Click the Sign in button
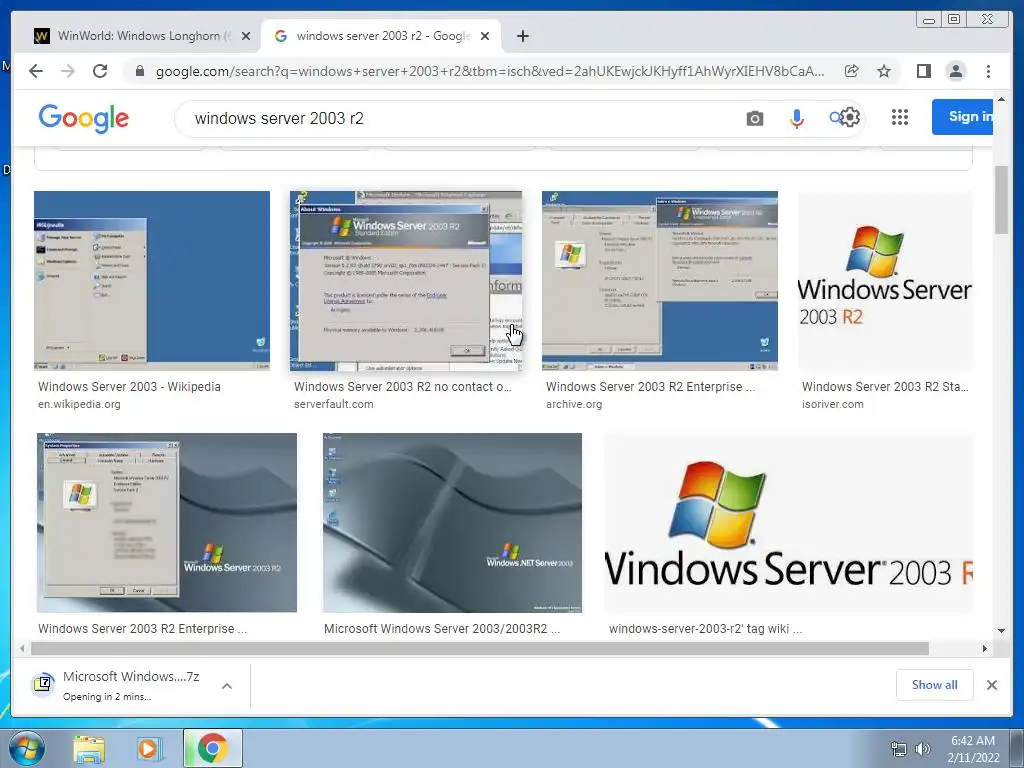Viewport: 1024px width, 768px height. coord(963,117)
